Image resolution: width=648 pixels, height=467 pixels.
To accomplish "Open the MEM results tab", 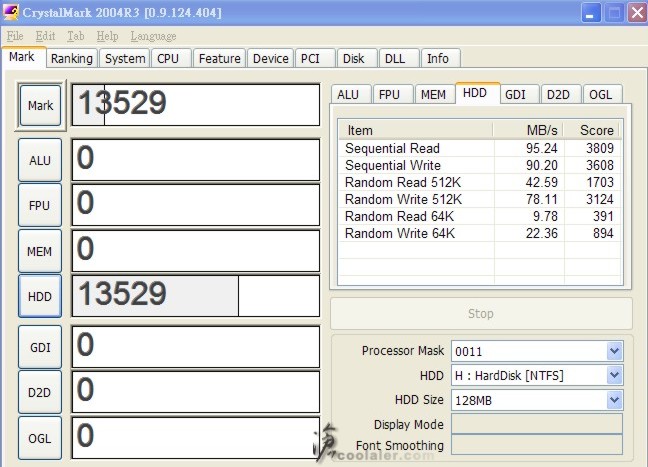I will [435, 94].
